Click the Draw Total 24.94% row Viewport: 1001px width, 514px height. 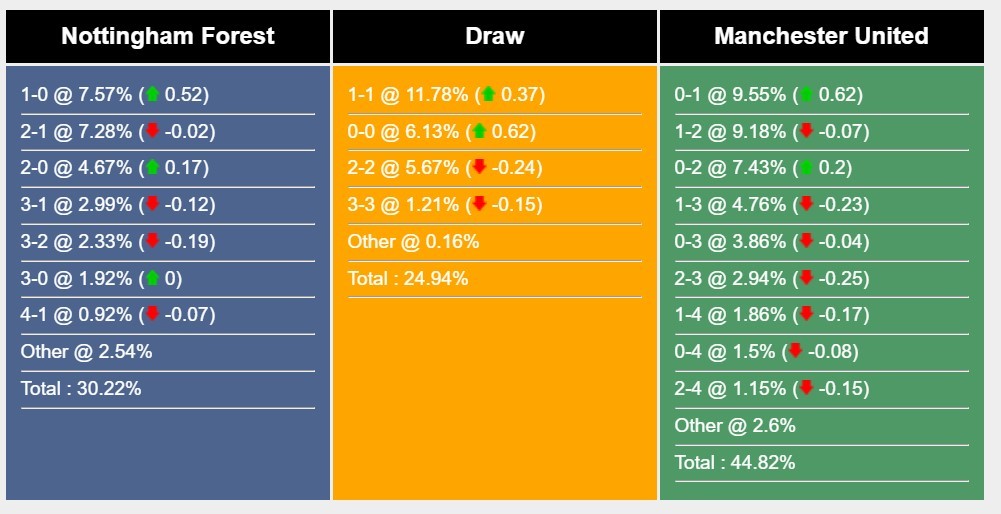pyautogui.click(x=495, y=279)
